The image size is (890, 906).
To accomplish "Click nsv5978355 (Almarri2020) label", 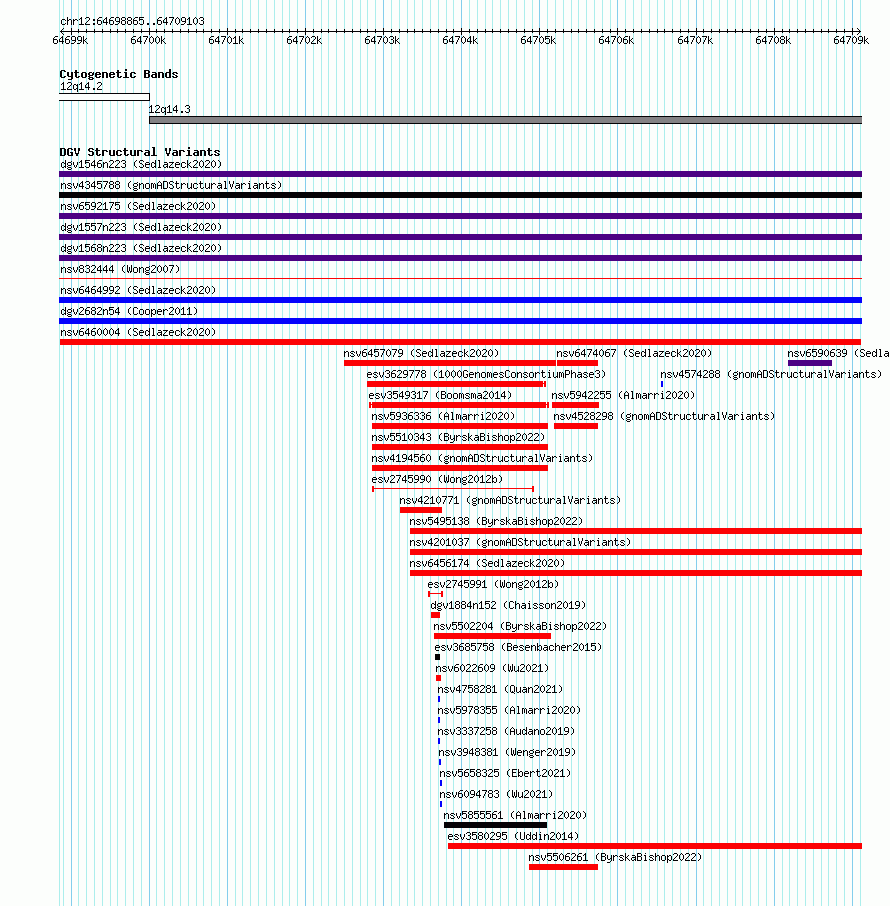I will coord(509,711).
